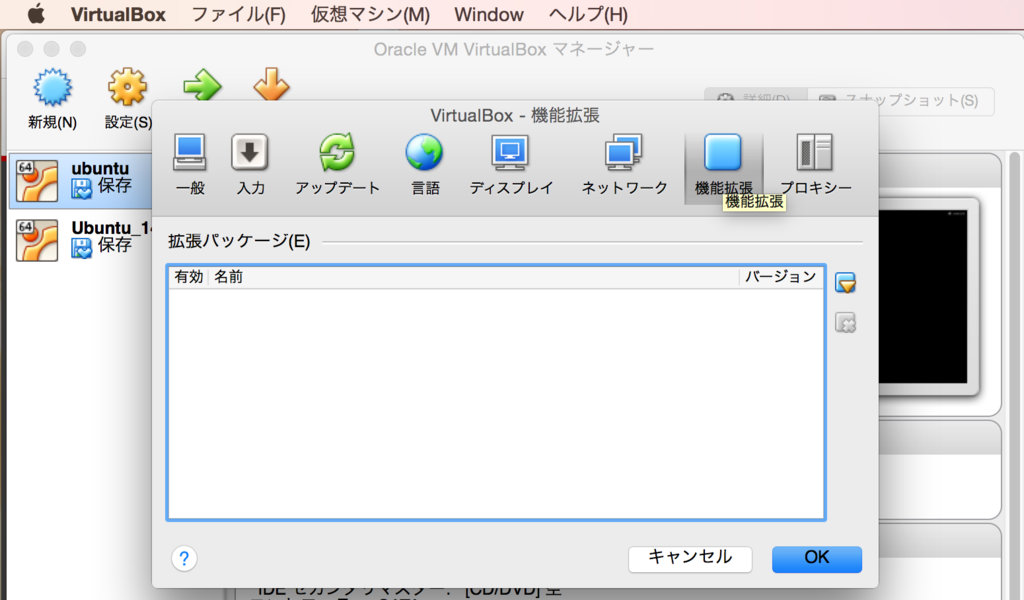Open the Apple menu
This screenshot has height=600, width=1024.
tap(37, 14)
